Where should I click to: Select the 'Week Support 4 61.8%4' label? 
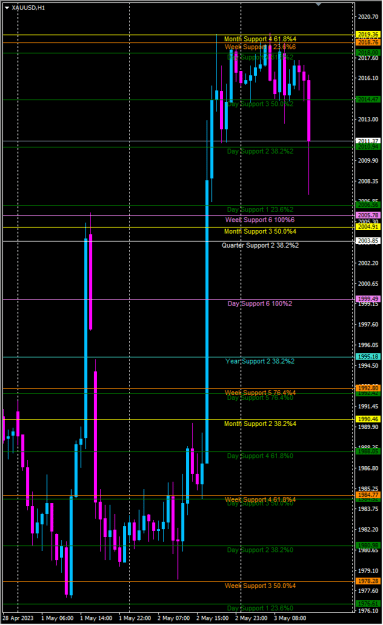[x=260, y=499]
